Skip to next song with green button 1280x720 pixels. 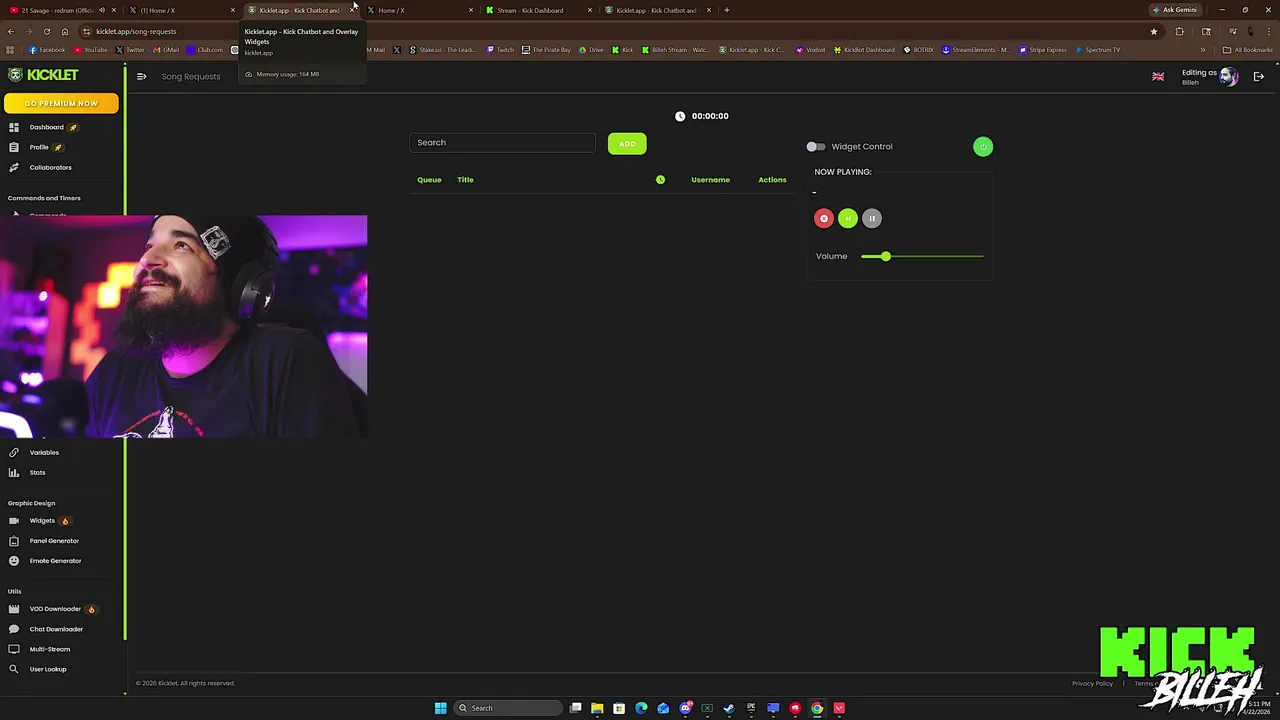848,218
